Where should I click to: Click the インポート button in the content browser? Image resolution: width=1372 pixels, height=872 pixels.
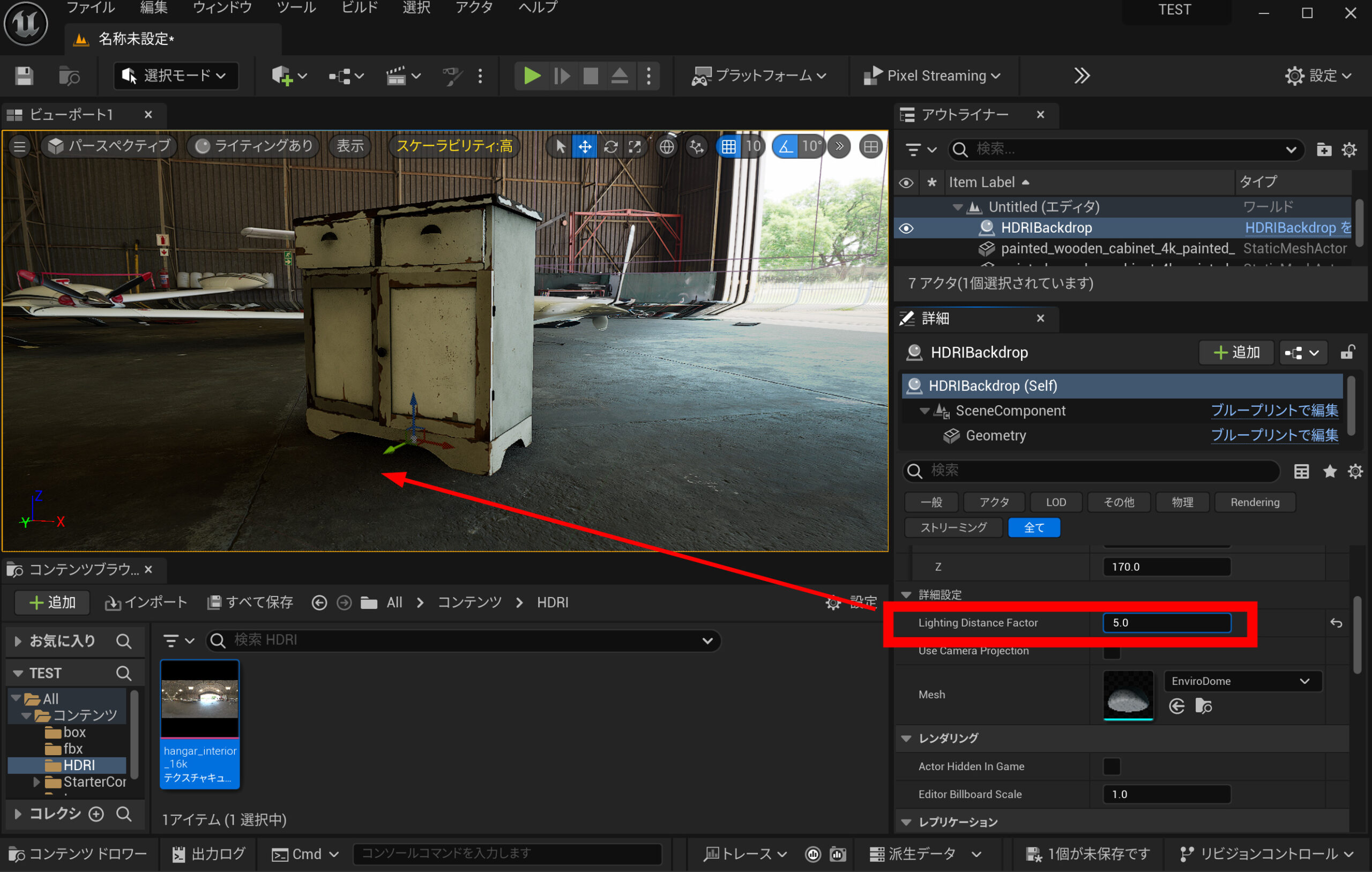[x=146, y=603]
